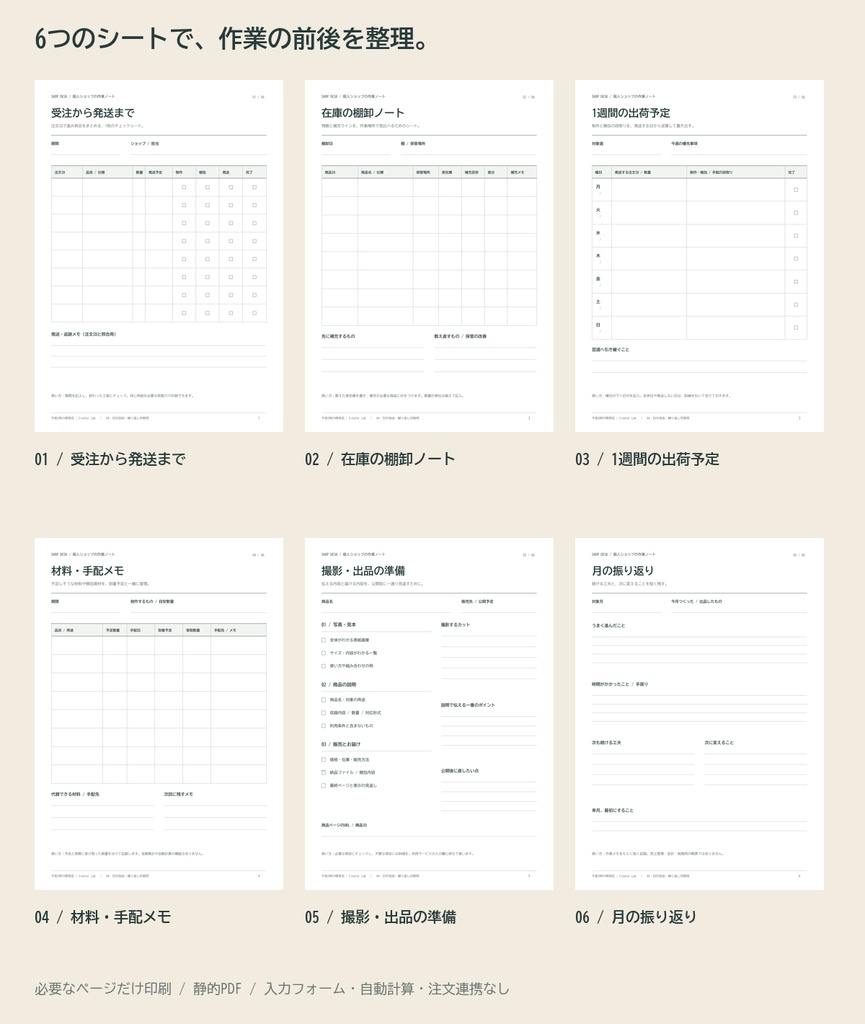Click caption "01 / 受注から発送まで"
The image size is (865, 1024).
110,459
